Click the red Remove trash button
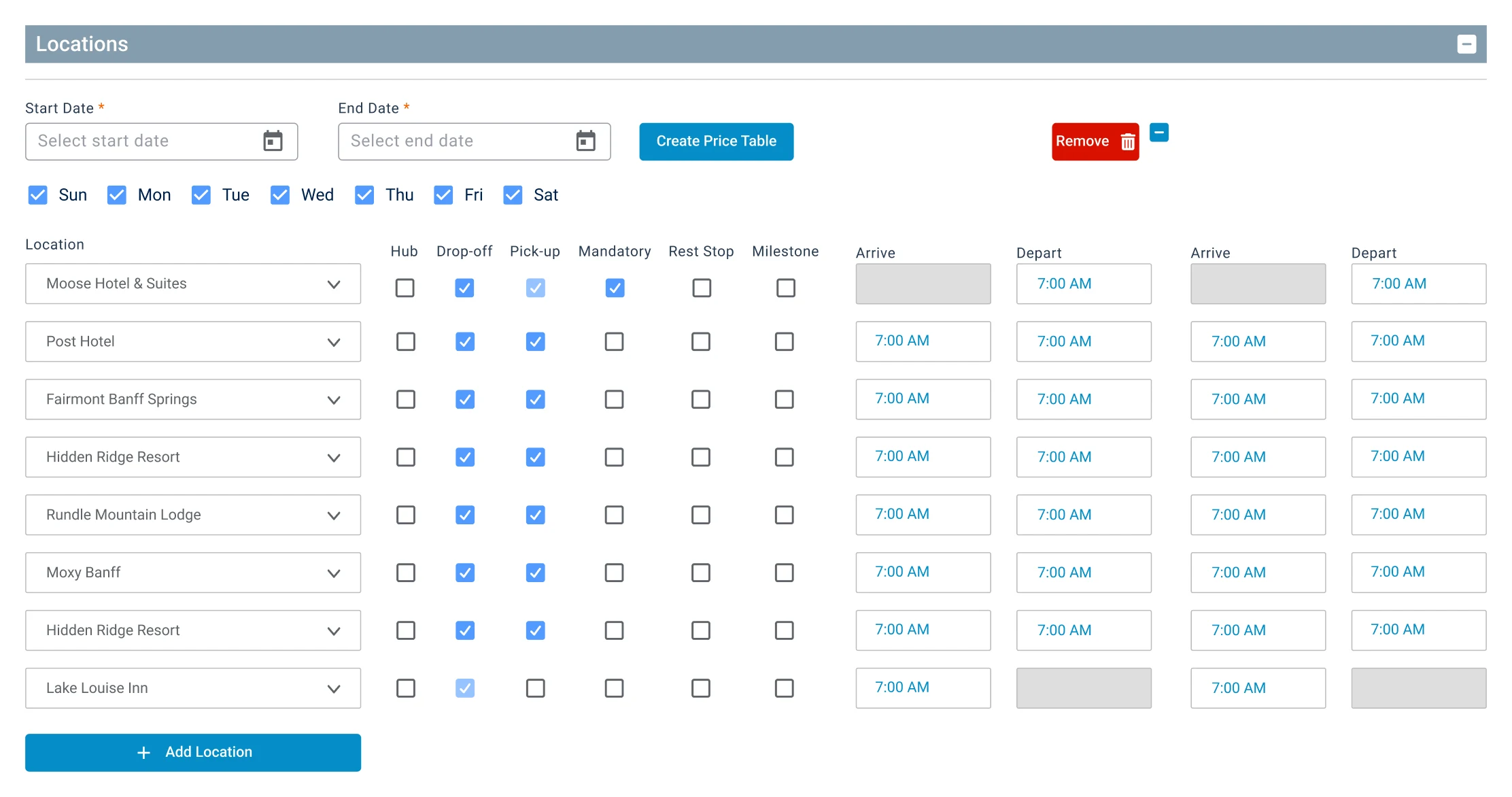 (1095, 141)
